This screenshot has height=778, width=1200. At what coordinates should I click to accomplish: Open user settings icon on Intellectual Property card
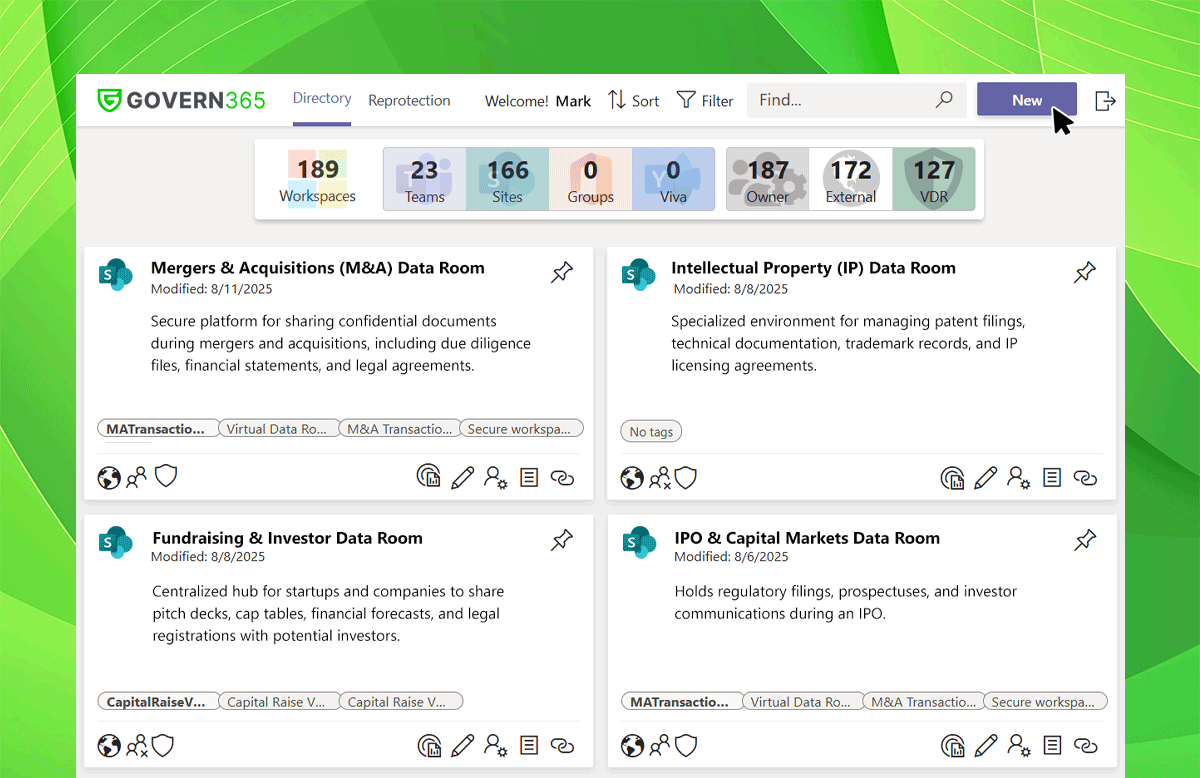point(1018,478)
